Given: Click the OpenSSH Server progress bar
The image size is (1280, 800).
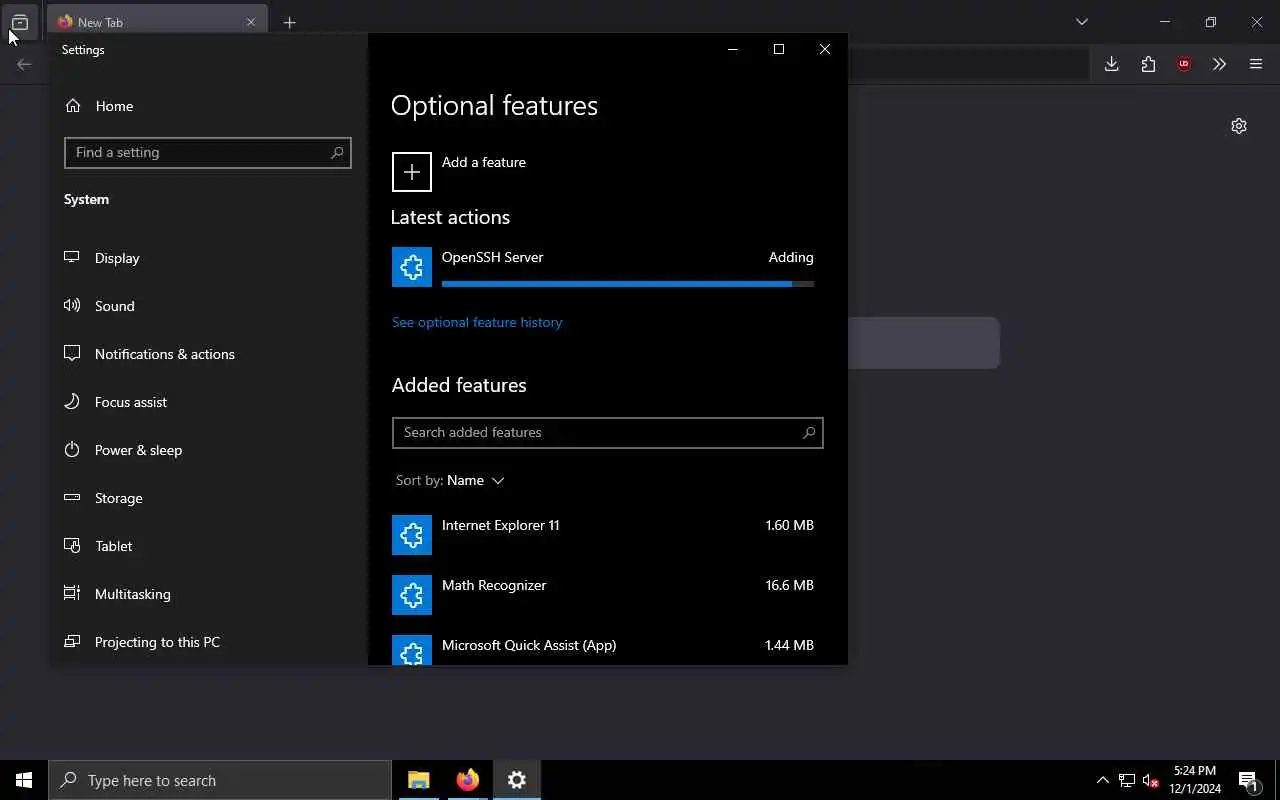Looking at the screenshot, I should click(x=628, y=284).
